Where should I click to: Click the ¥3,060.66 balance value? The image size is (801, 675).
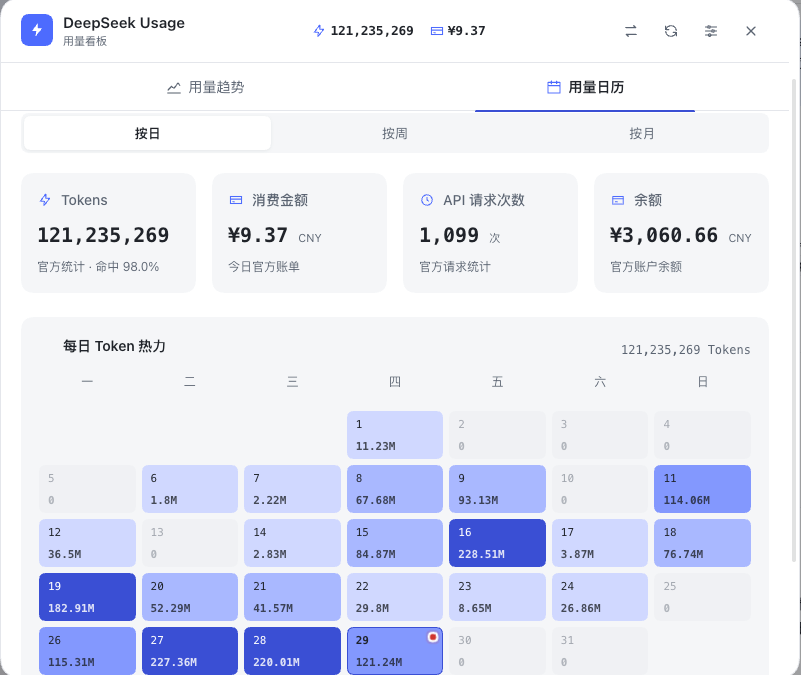[664, 235]
